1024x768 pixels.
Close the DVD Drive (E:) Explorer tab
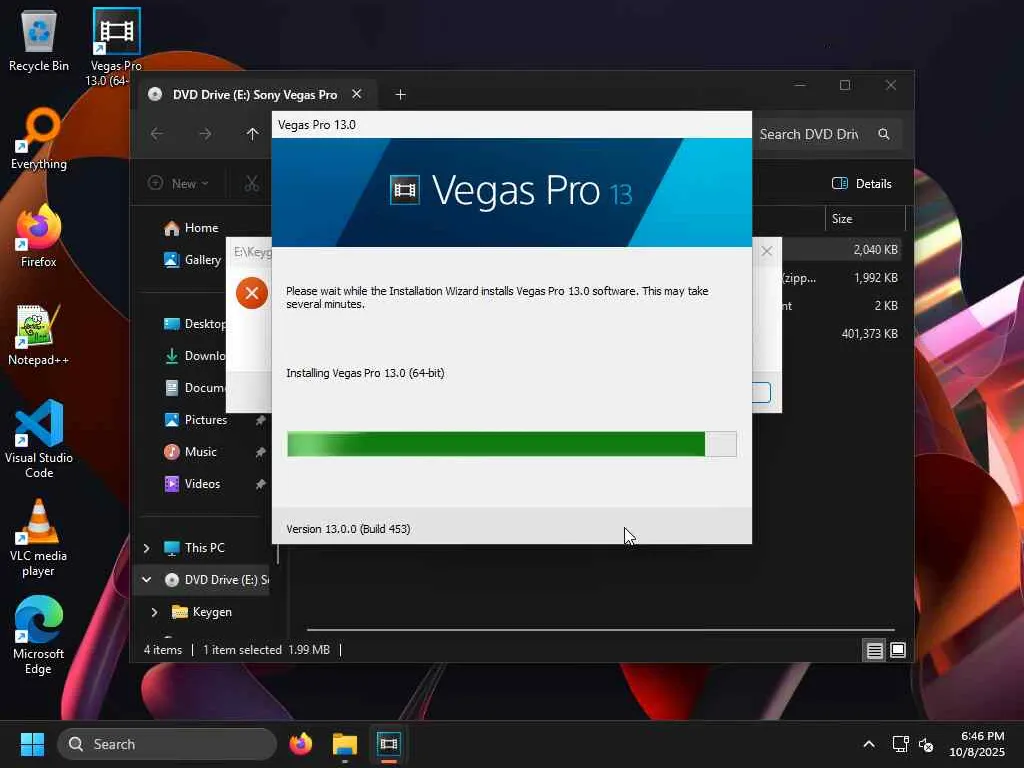357,94
